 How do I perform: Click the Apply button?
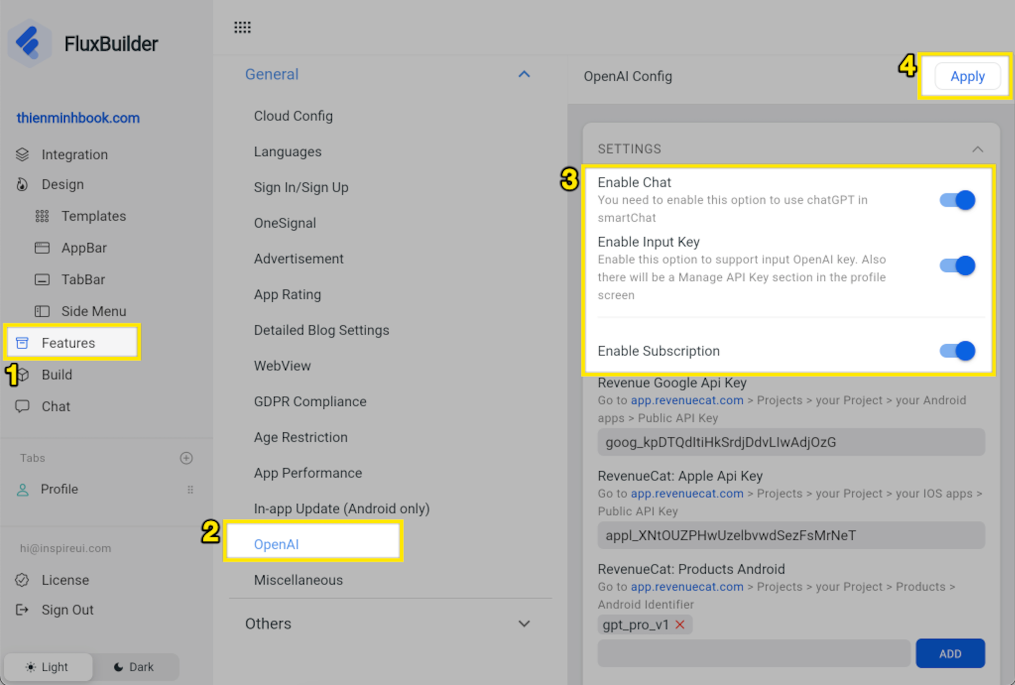[x=967, y=77]
